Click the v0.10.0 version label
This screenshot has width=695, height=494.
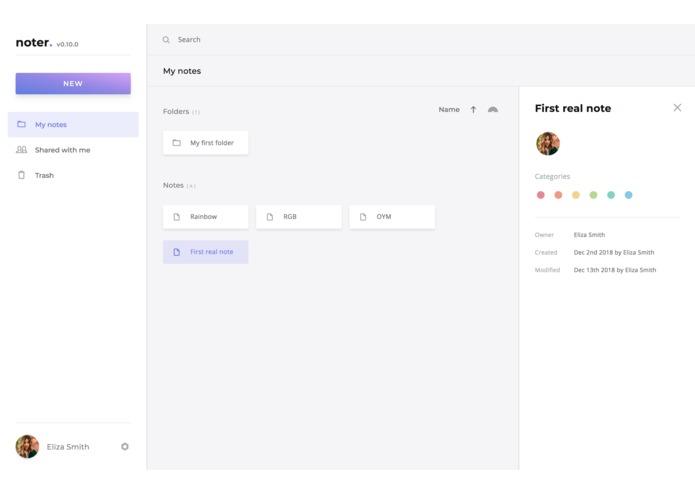click(67, 44)
